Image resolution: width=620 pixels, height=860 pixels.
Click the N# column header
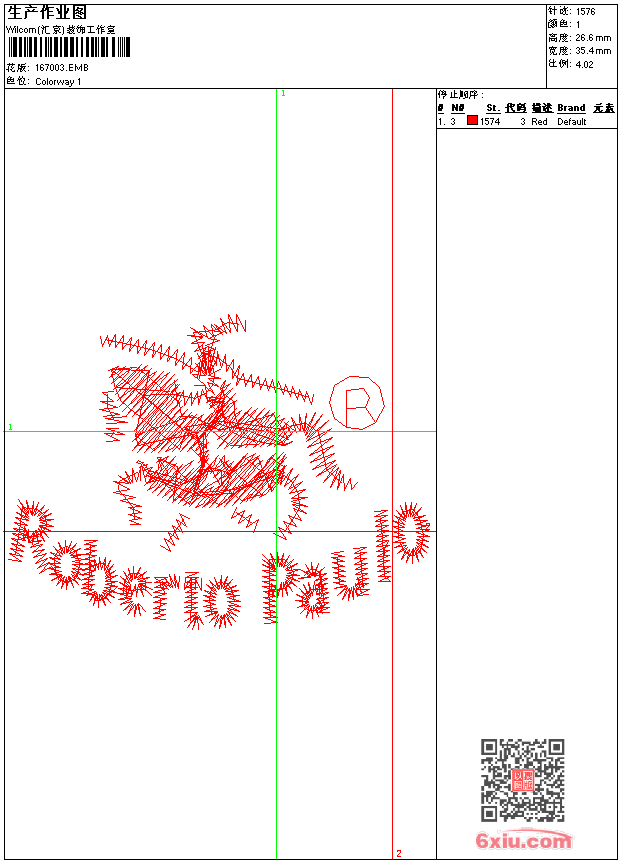(x=458, y=108)
